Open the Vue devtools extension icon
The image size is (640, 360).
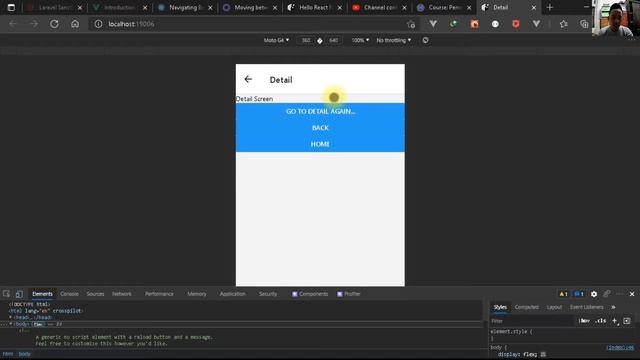[x=433, y=24]
